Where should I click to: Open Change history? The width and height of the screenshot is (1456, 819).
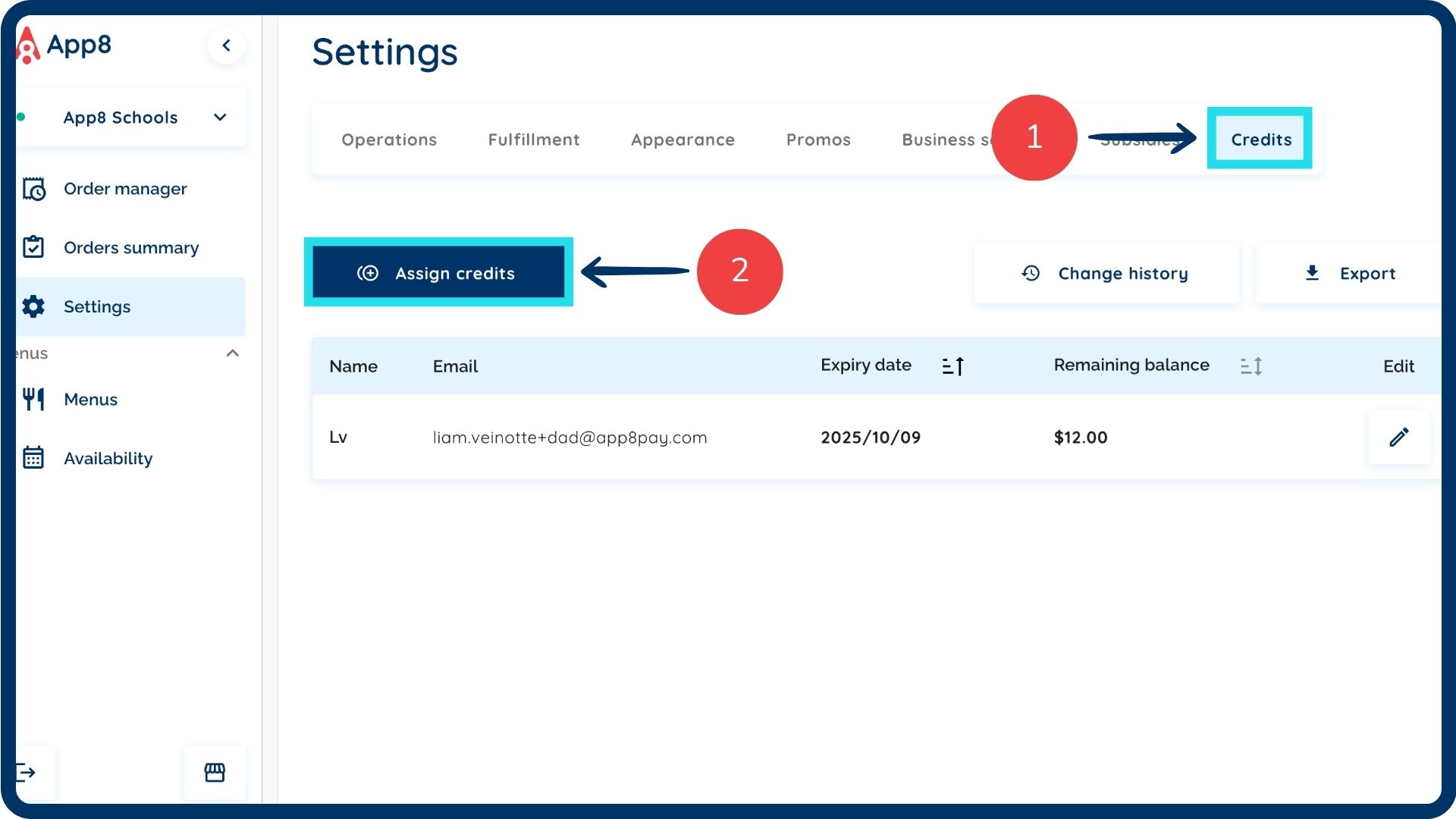(x=1106, y=274)
